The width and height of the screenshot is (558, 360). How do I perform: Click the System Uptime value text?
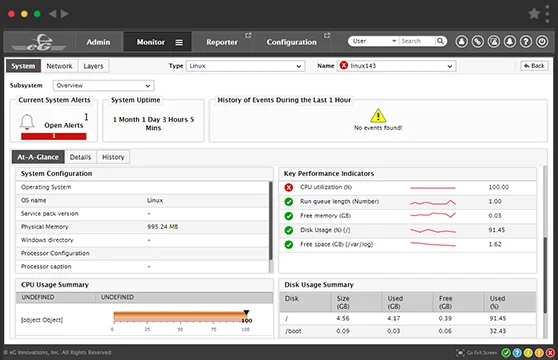(x=153, y=124)
